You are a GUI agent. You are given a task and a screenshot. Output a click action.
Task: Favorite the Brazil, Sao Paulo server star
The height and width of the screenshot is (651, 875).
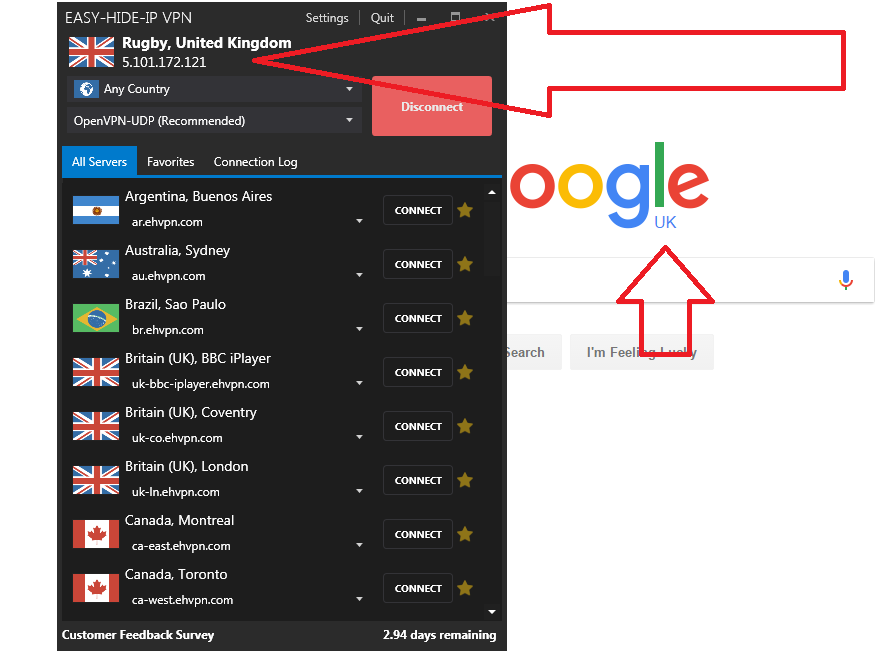(465, 319)
